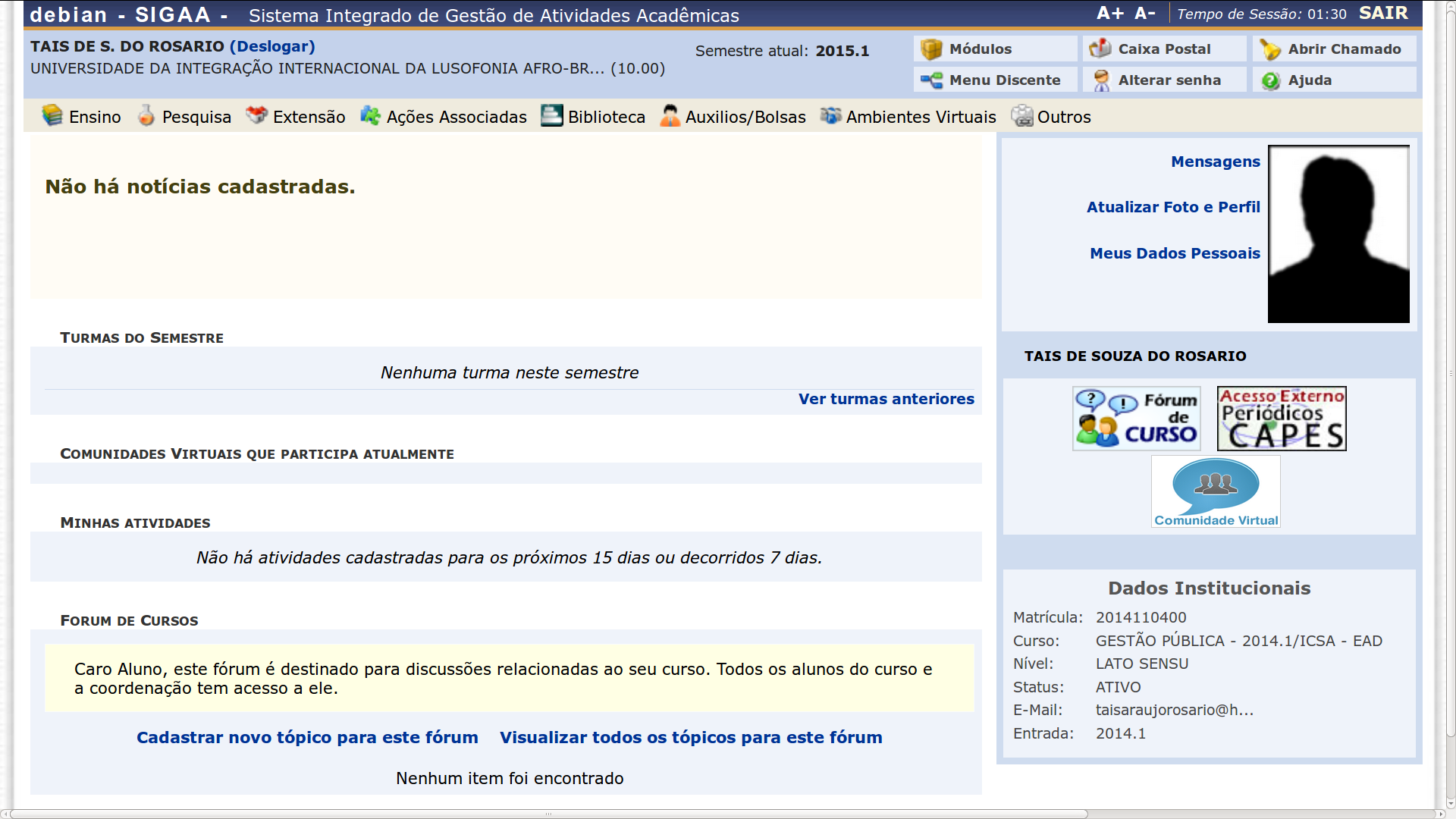Screen dimensions: 1456x819
Task: Click Ver turmas anteriores link
Action: tap(886, 399)
